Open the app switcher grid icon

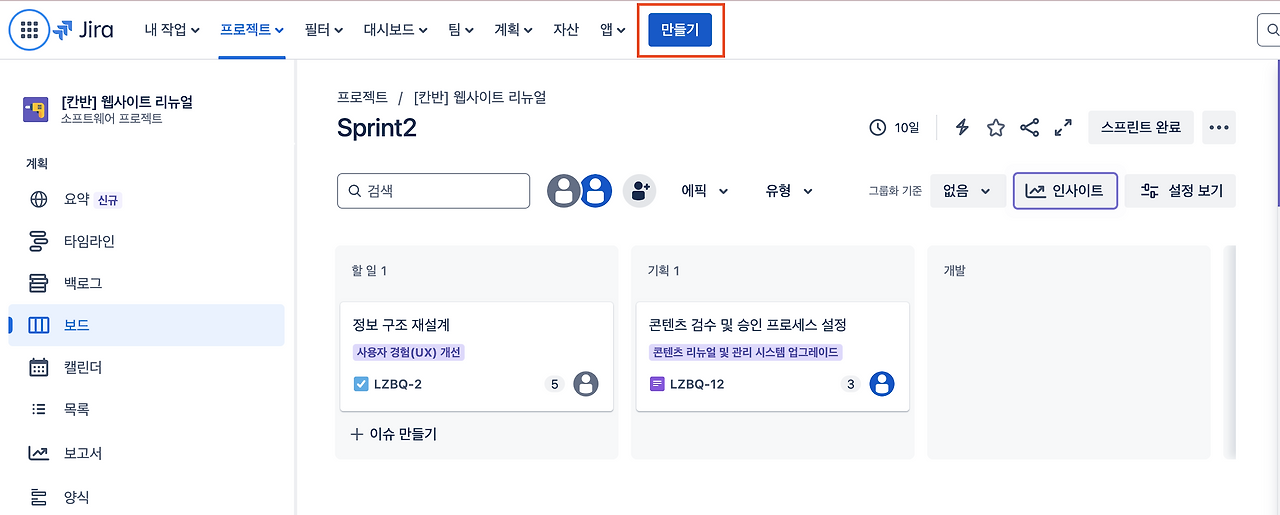tap(29, 30)
